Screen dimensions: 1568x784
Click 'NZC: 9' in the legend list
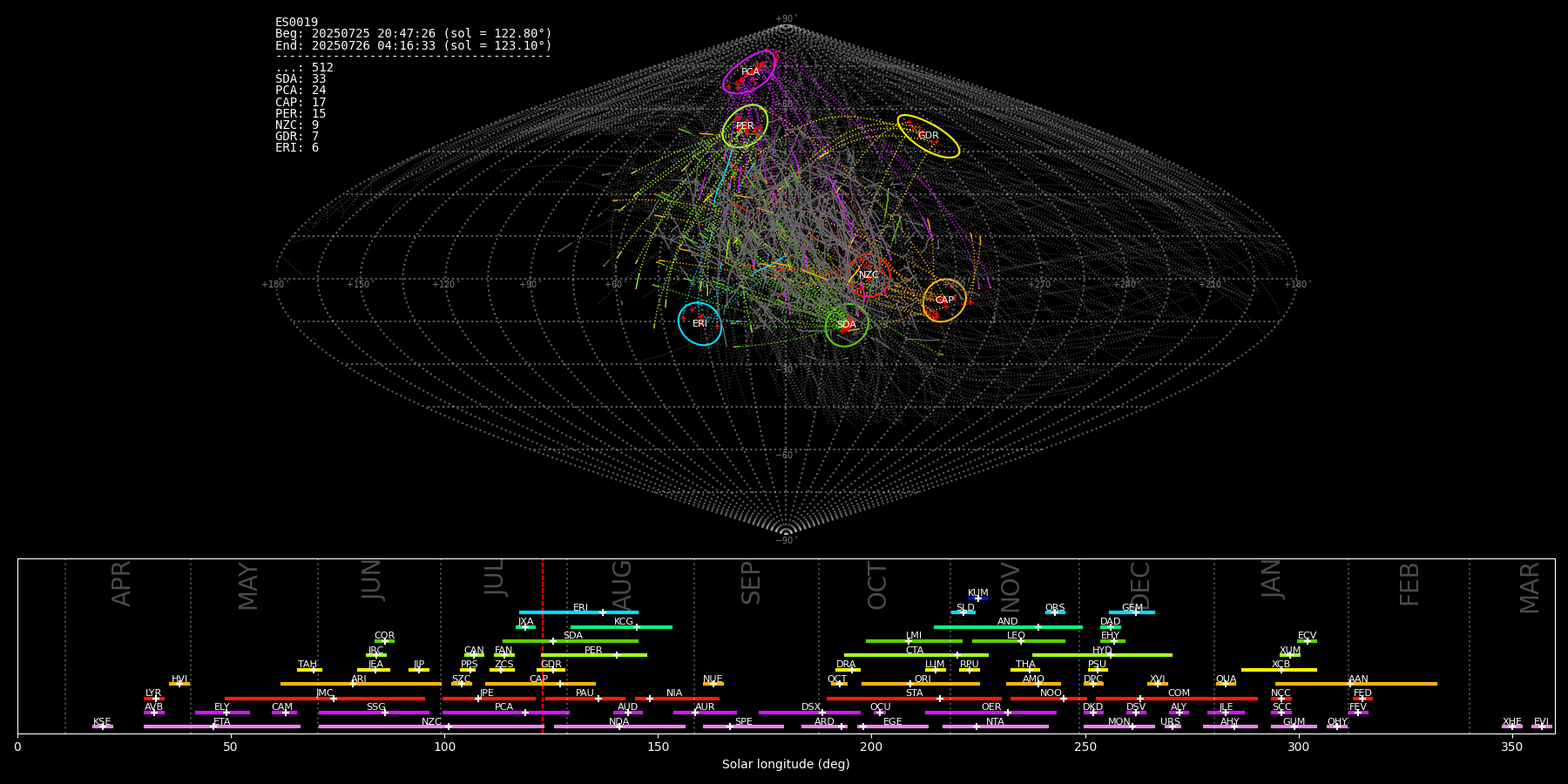[297, 125]
